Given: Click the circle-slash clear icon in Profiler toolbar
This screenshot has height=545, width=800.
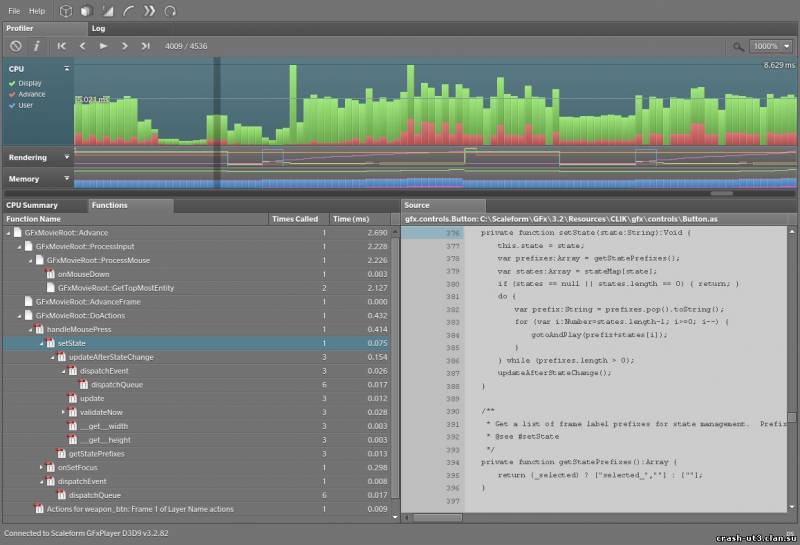Looking at the screenshot, I should point(16,46).
